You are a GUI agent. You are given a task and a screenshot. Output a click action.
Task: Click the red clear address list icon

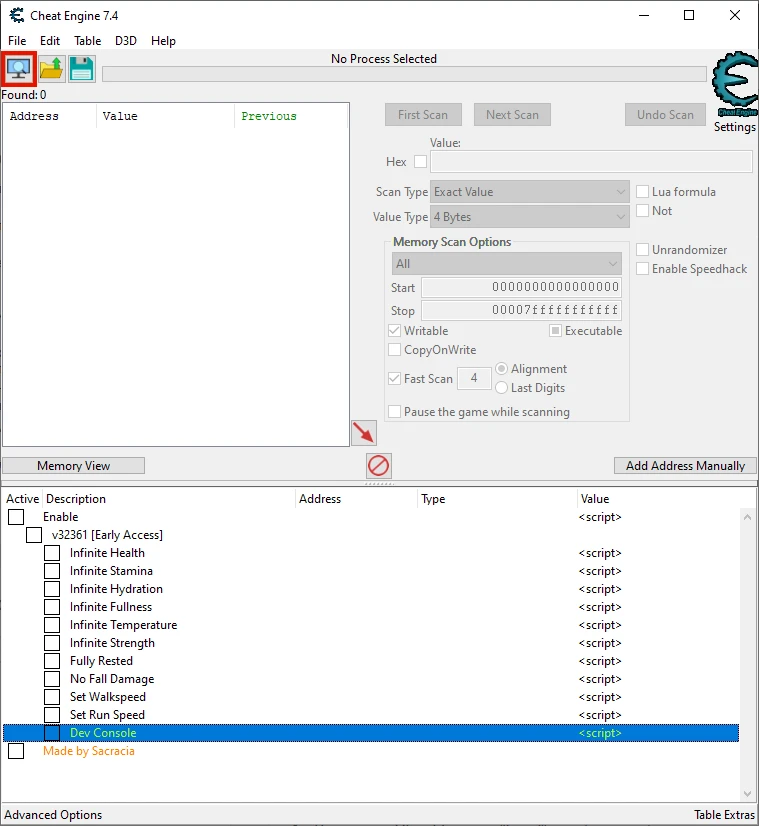click(379, 466)
